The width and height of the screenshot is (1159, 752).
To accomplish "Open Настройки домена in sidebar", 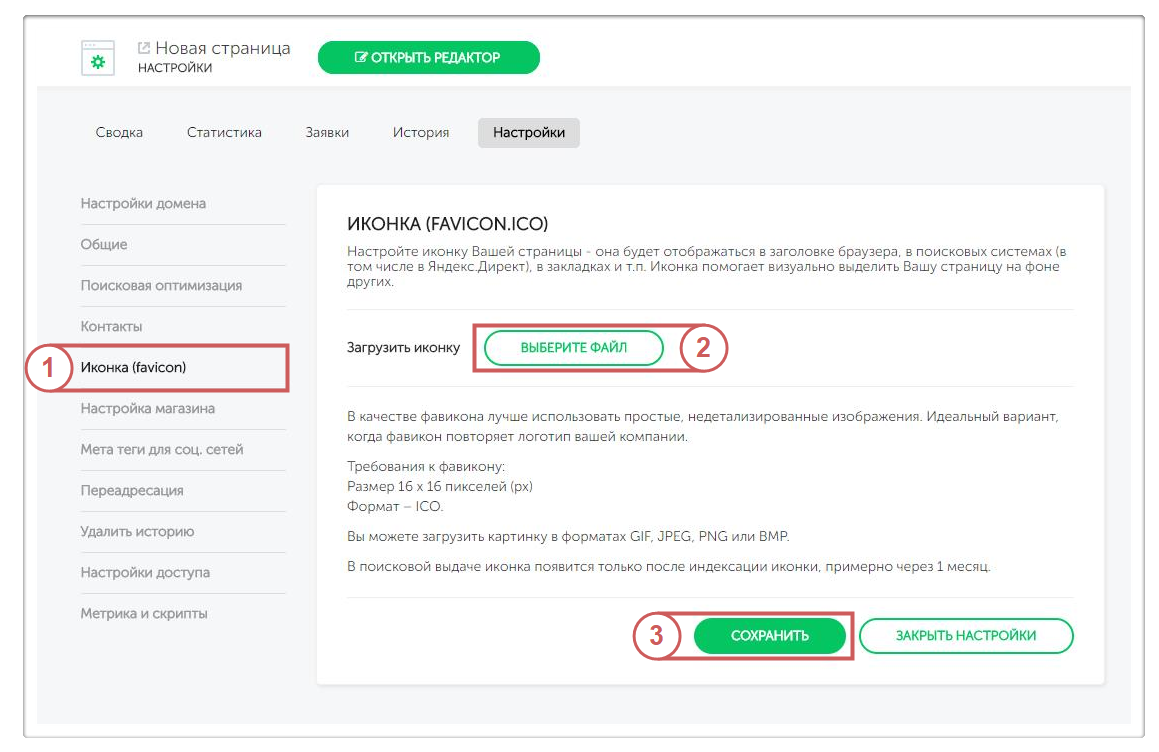I will (143, 203).
